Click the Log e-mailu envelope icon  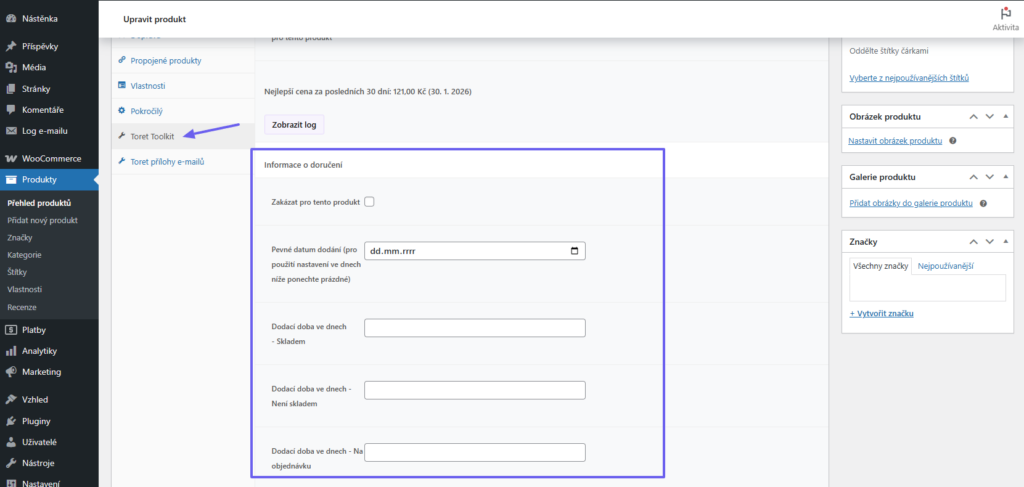tap(10, 131)
